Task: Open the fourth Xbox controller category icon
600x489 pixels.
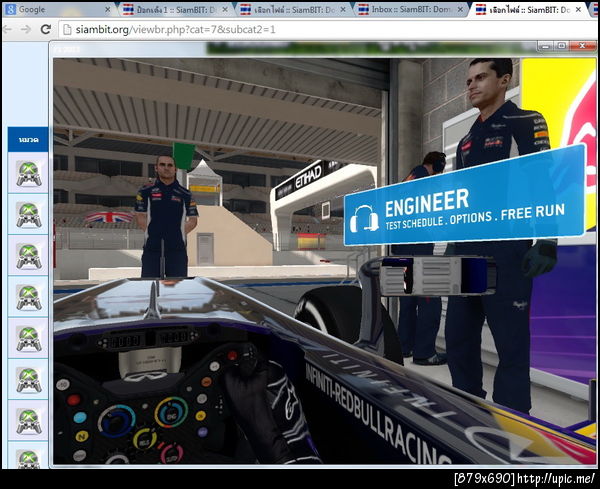Action: (28, 297)
